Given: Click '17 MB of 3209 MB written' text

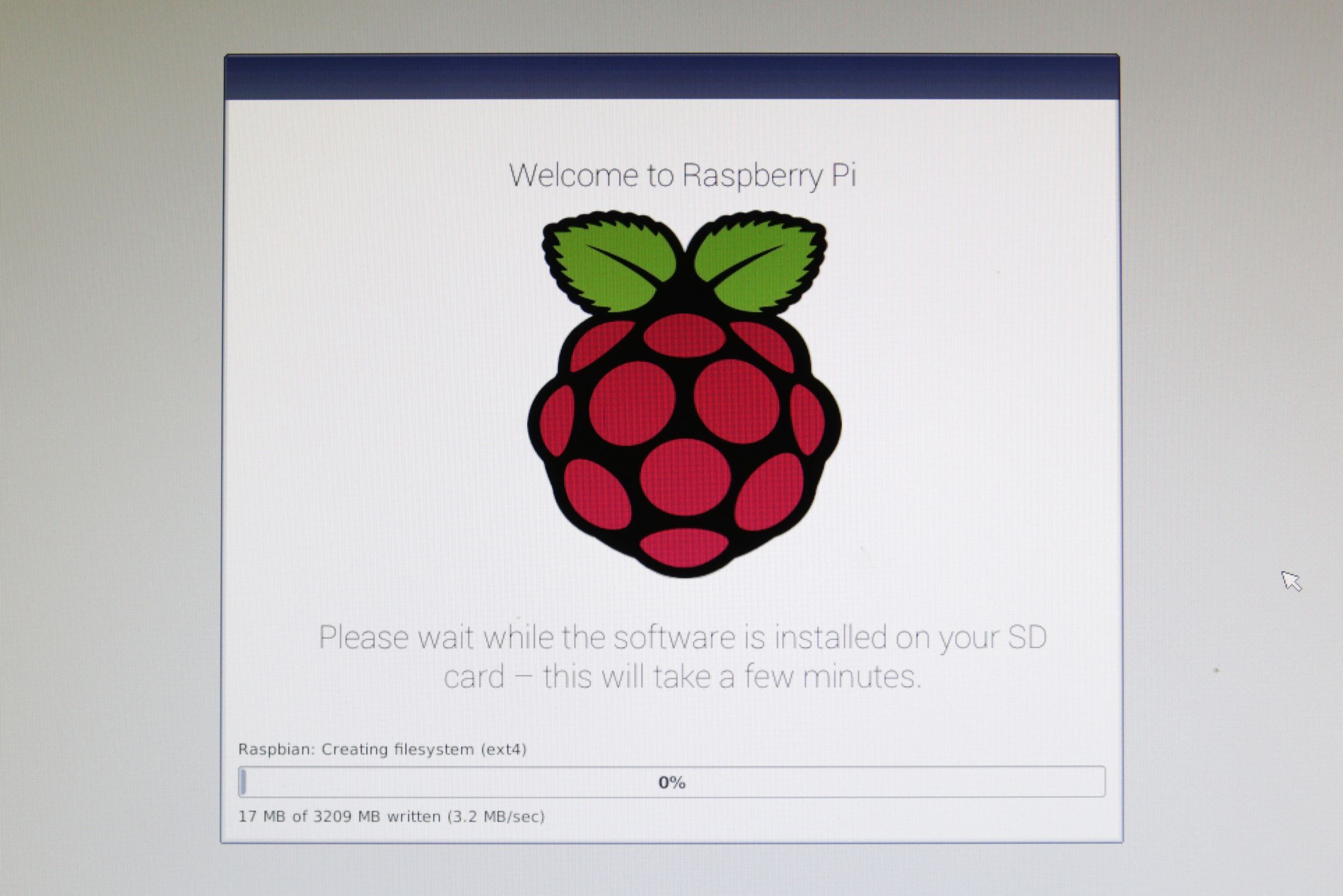Looking at the screenshot, I should pyautogui.click(x=339, y=817).
